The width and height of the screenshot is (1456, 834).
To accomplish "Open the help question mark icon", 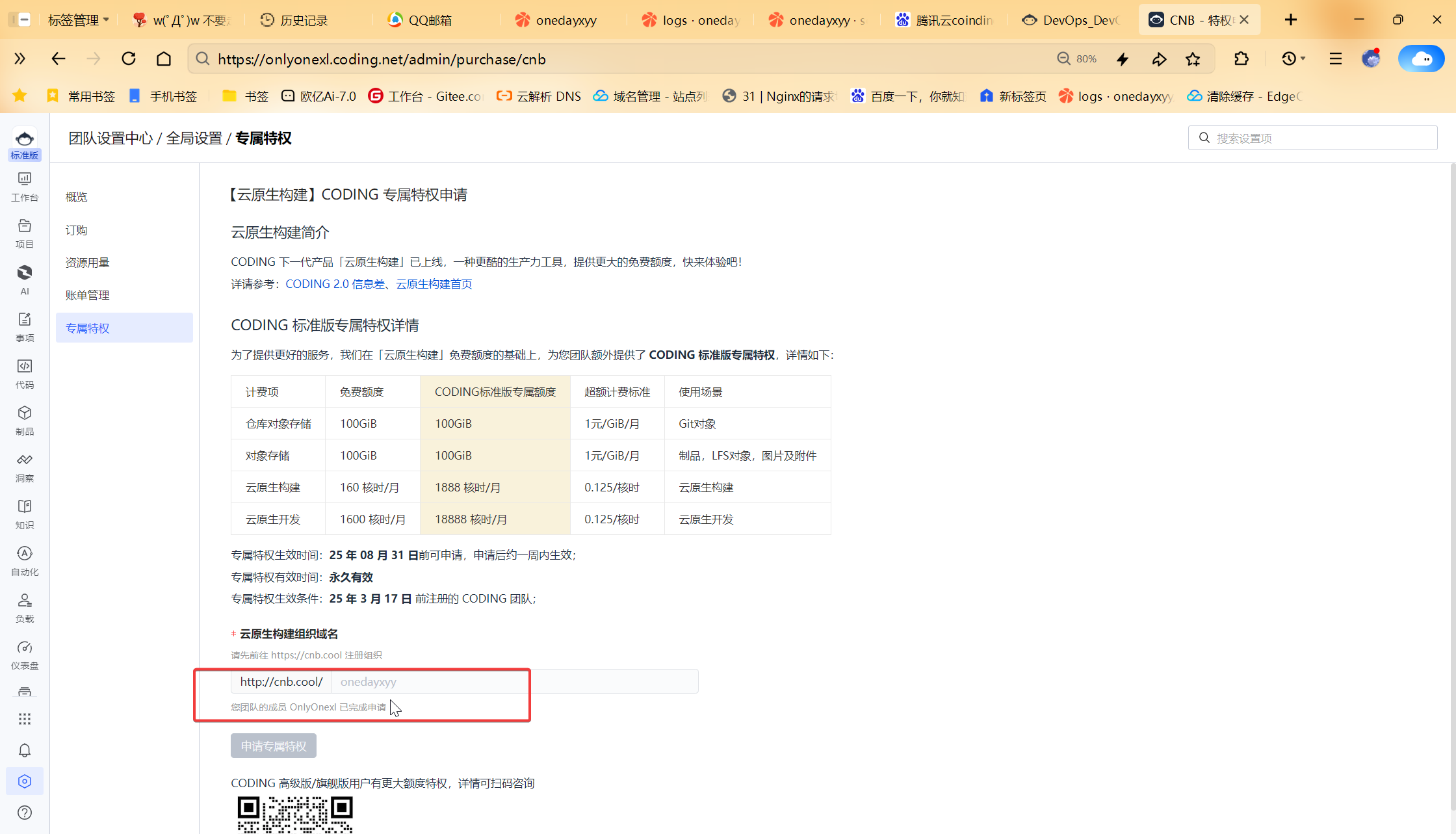I will click(x=25, y=813).
